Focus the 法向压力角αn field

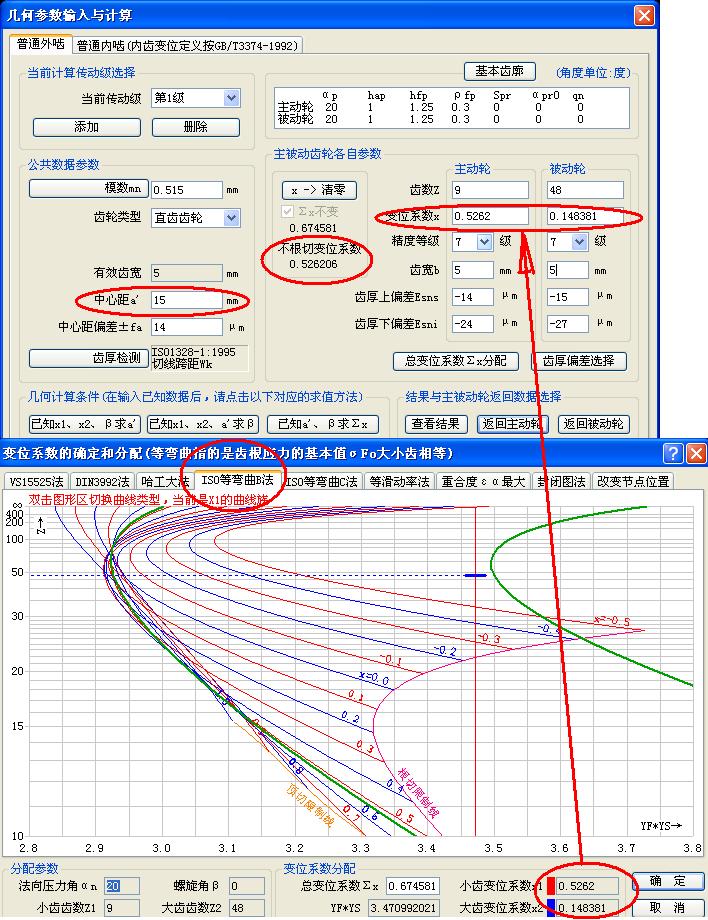[122, 886]
